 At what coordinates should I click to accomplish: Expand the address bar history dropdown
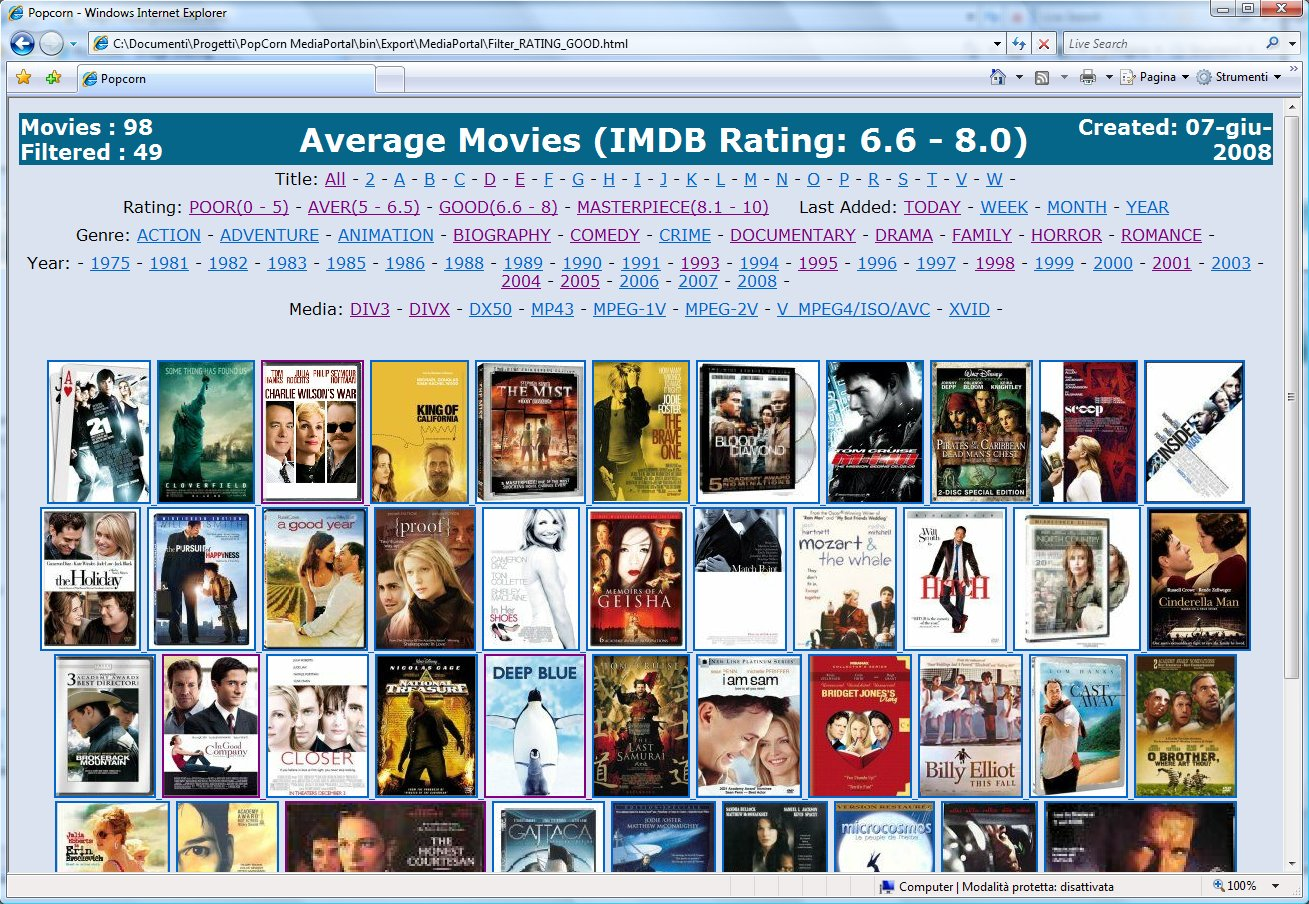pos(997,44)
